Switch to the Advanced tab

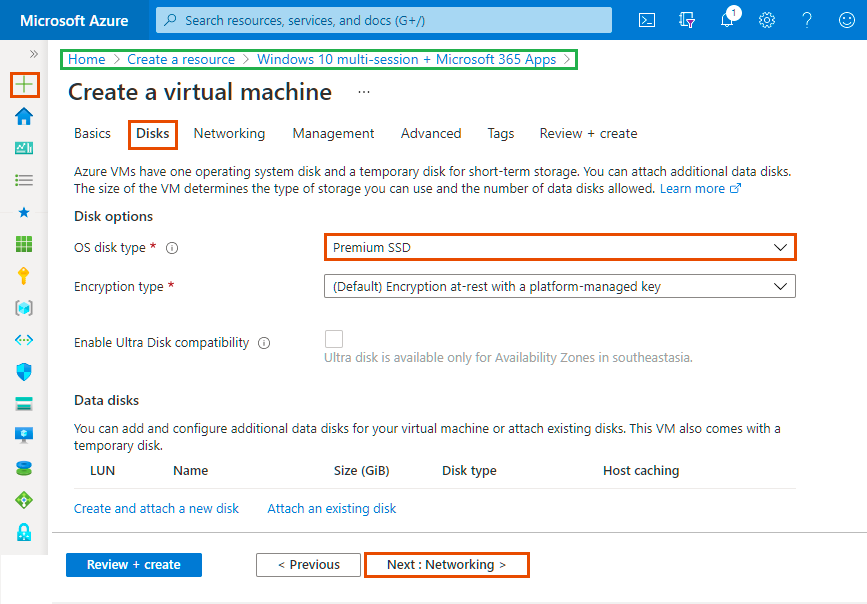(431, 133)
